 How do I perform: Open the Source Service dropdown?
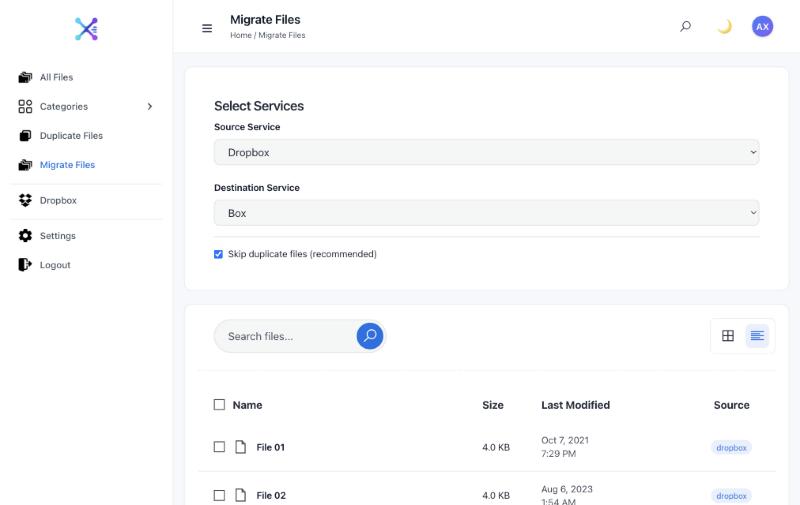[487, 153]
